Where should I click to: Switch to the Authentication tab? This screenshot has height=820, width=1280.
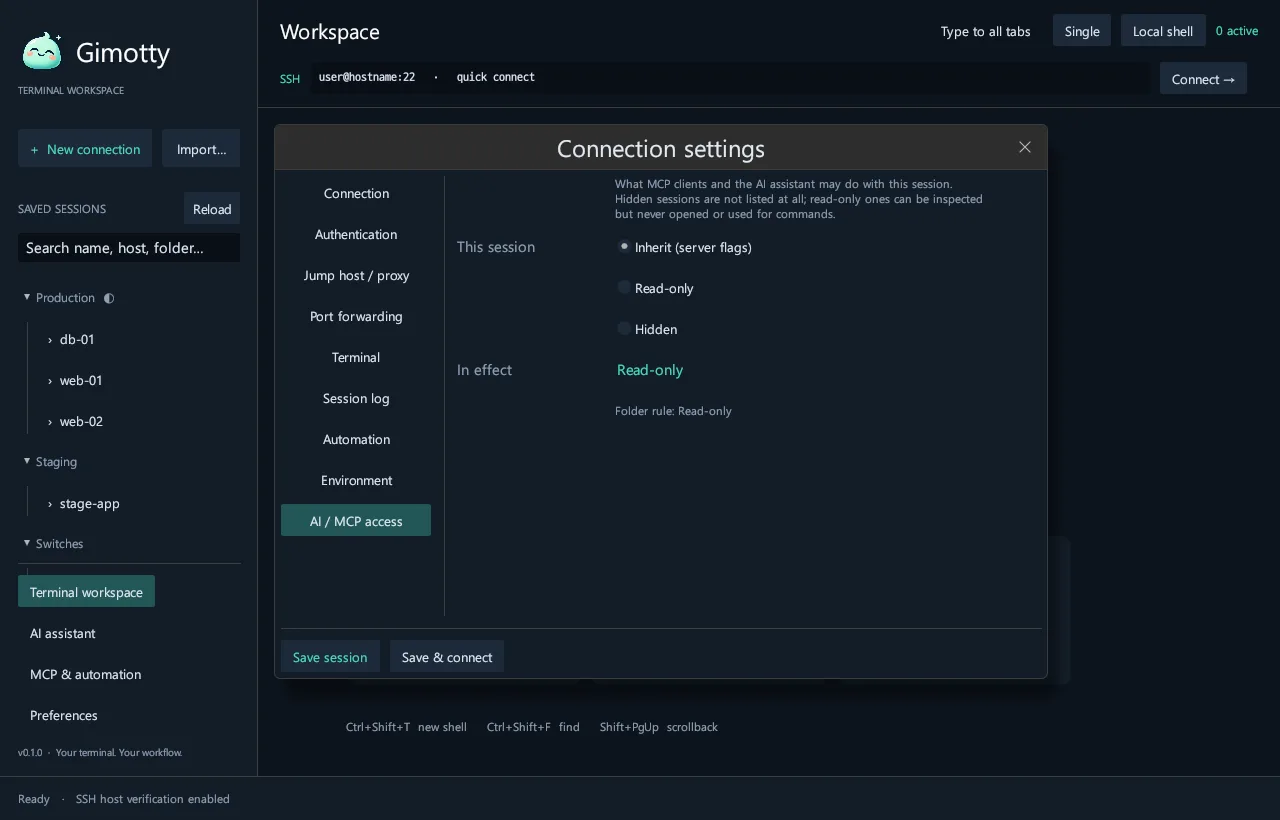pos(356,234)
